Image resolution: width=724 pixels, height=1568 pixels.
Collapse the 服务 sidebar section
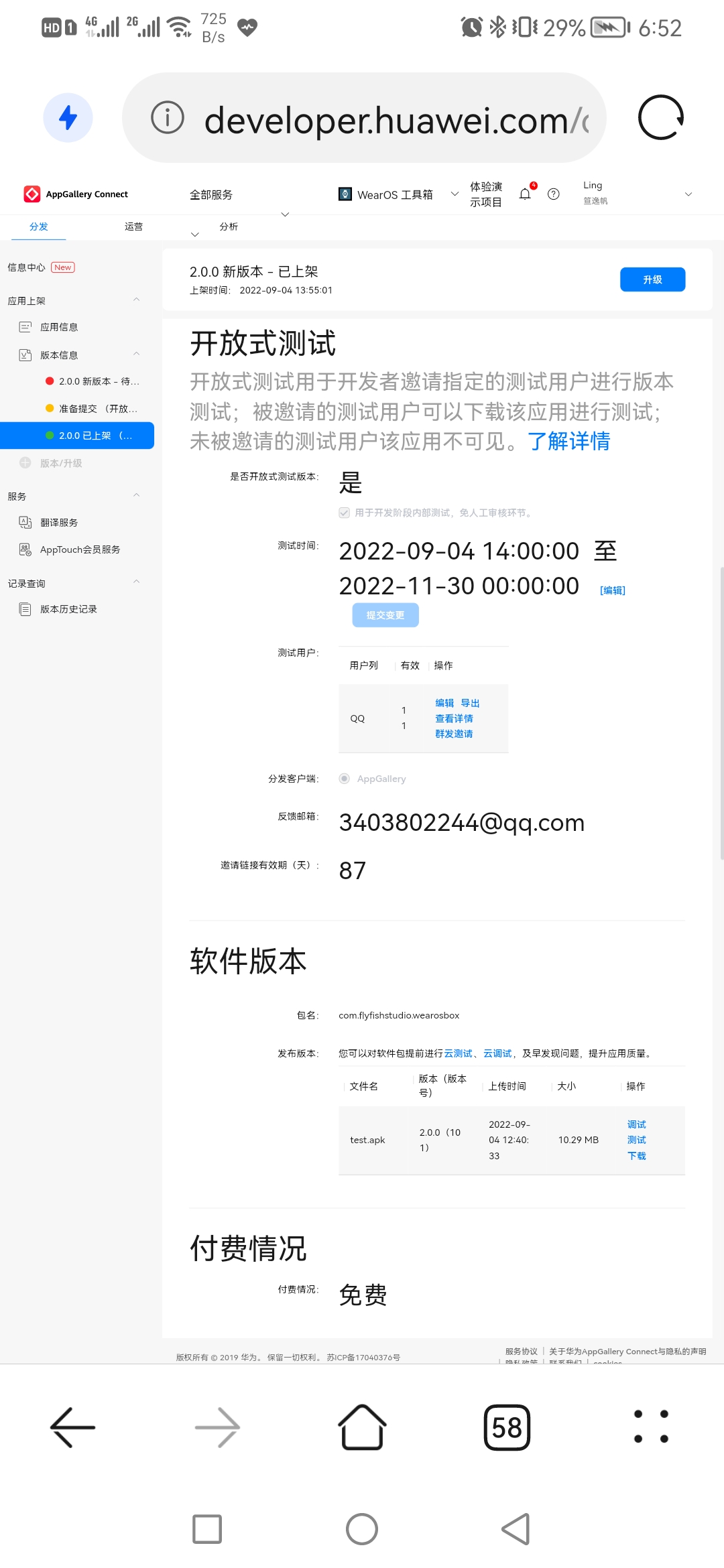136,495
